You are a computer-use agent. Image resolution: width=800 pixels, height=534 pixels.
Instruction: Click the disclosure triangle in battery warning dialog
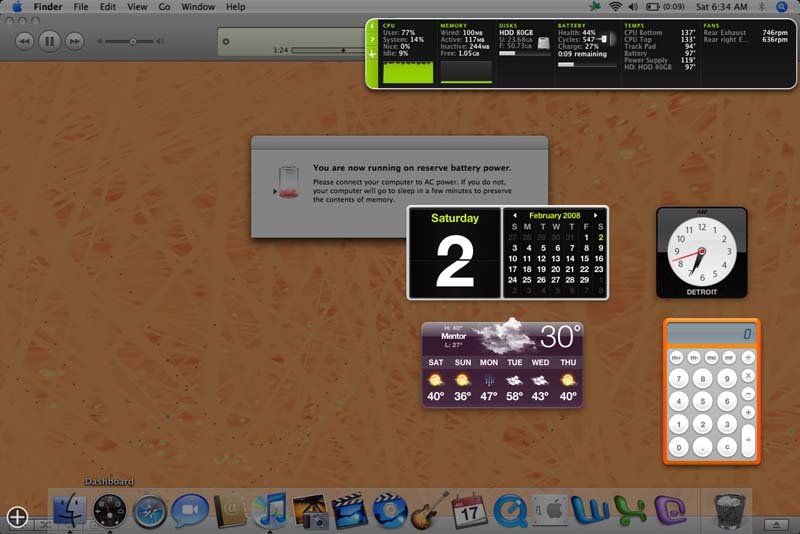[275, 191]
